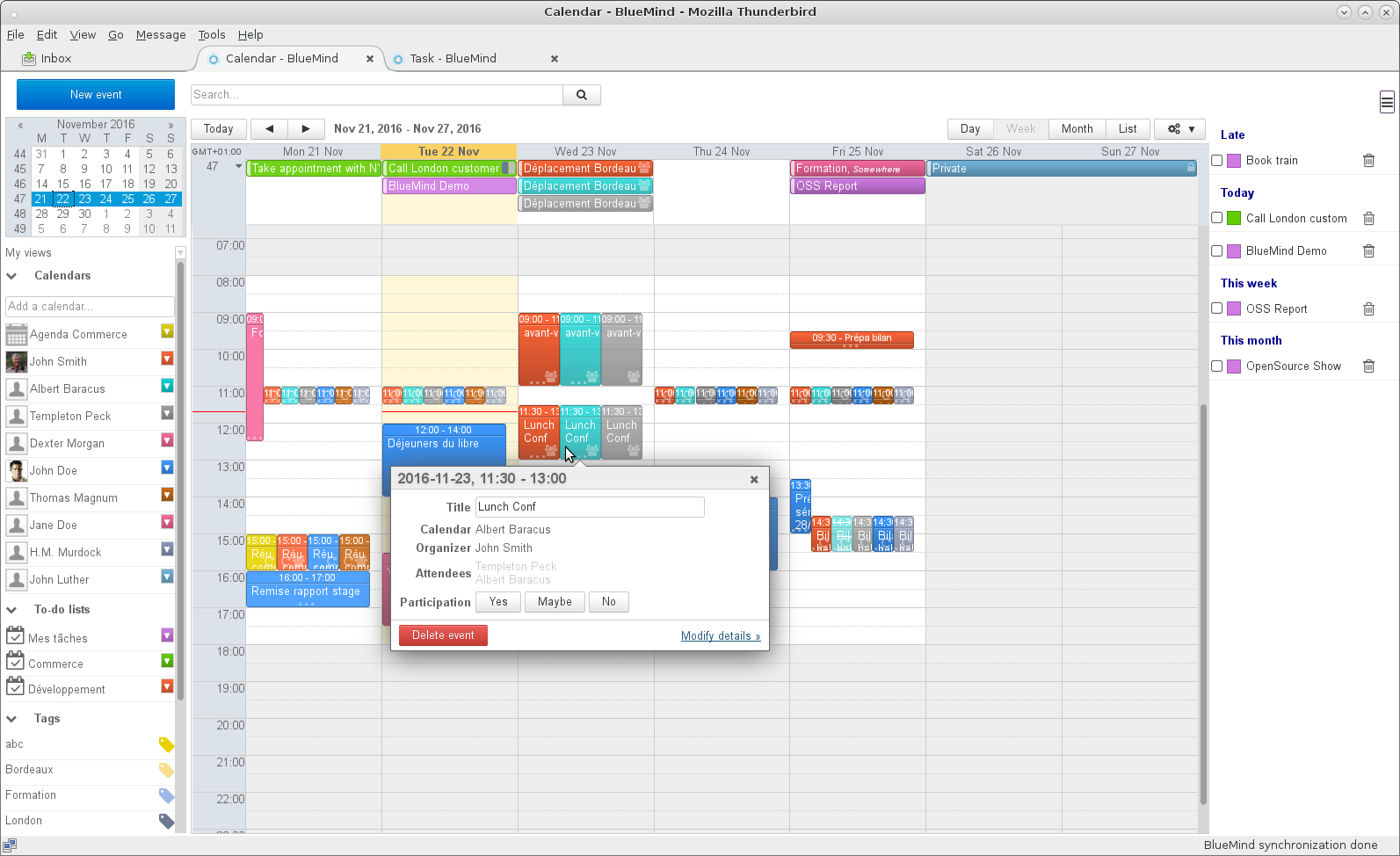The height and width of the screenshot is (856, 1400).
Task: Delete the Book train task with trash icon
Action: tap(1368, 160)
